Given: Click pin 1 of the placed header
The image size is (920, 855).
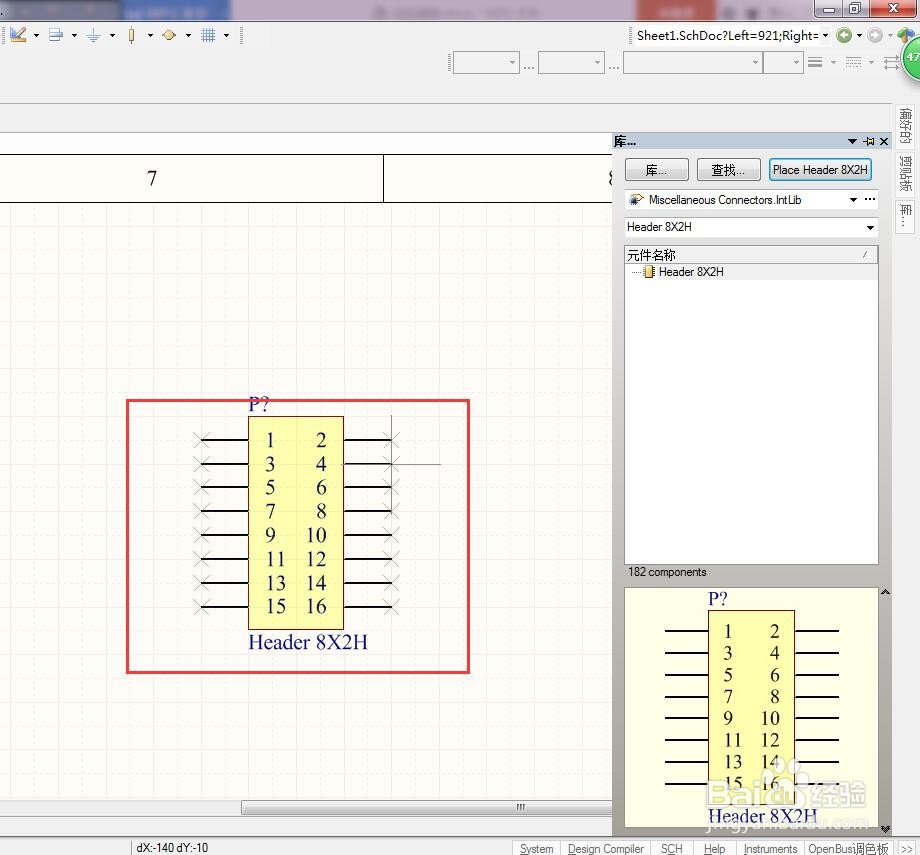Looking at the screenshot, I should coord(224,440).
